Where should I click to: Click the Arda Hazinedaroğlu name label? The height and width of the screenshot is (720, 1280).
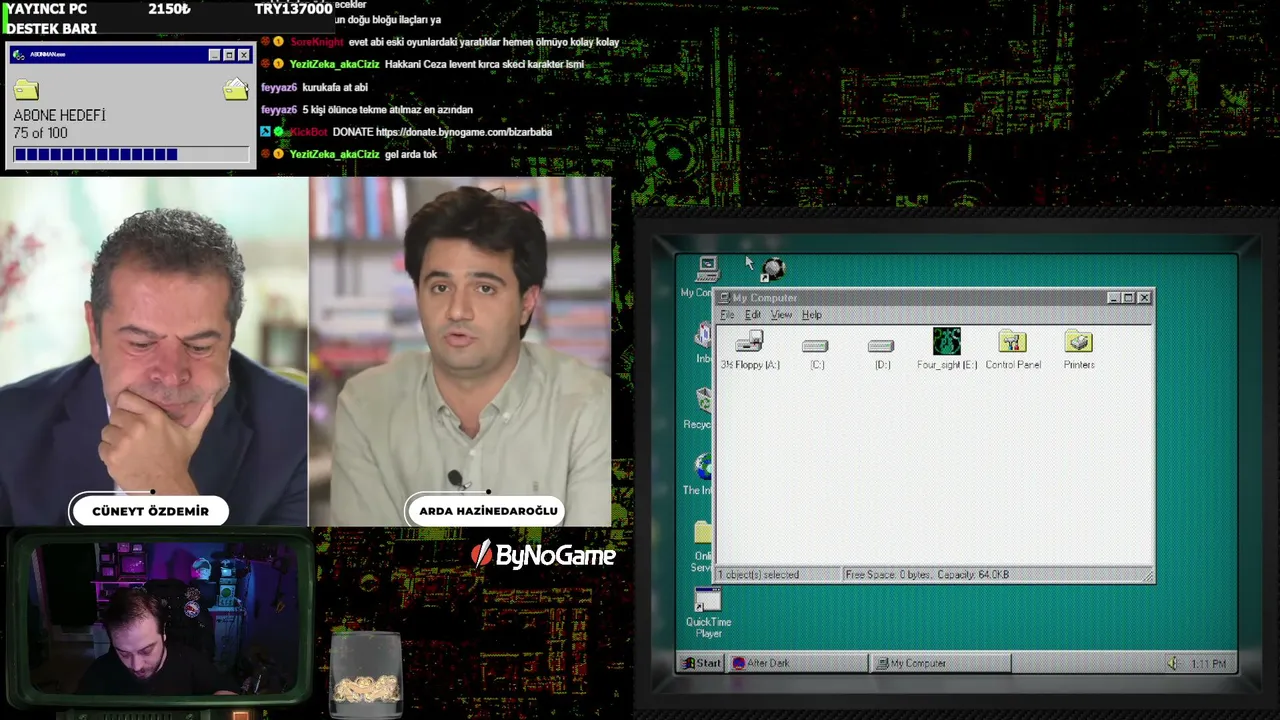point(488,511)
